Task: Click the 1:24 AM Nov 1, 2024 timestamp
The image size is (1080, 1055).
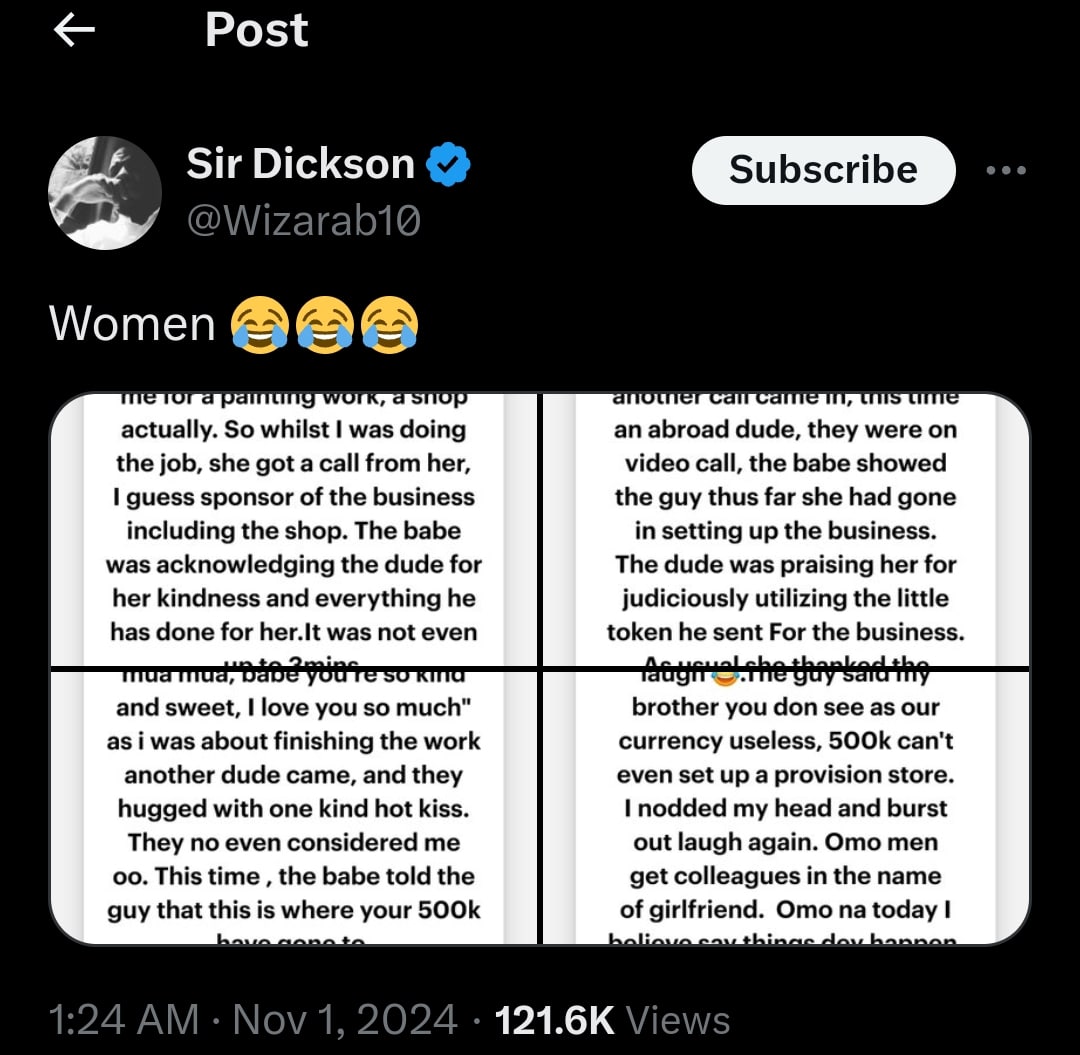Action: click(x=253, y=1020)
